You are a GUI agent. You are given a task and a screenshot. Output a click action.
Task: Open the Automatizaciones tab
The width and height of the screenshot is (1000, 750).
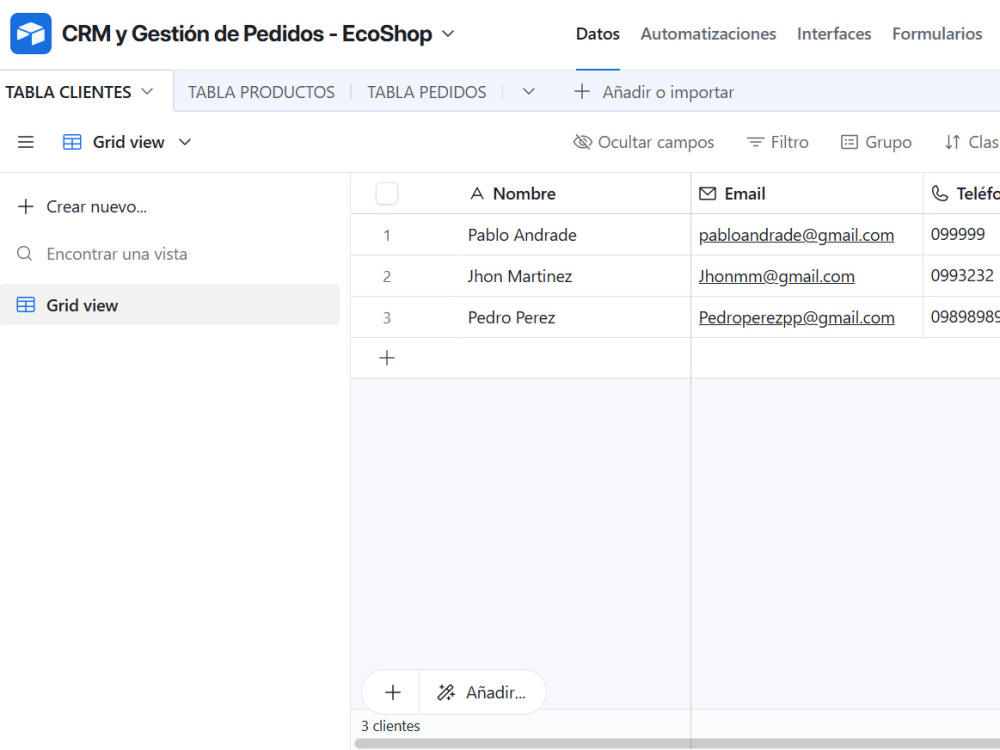click(708, 34)
